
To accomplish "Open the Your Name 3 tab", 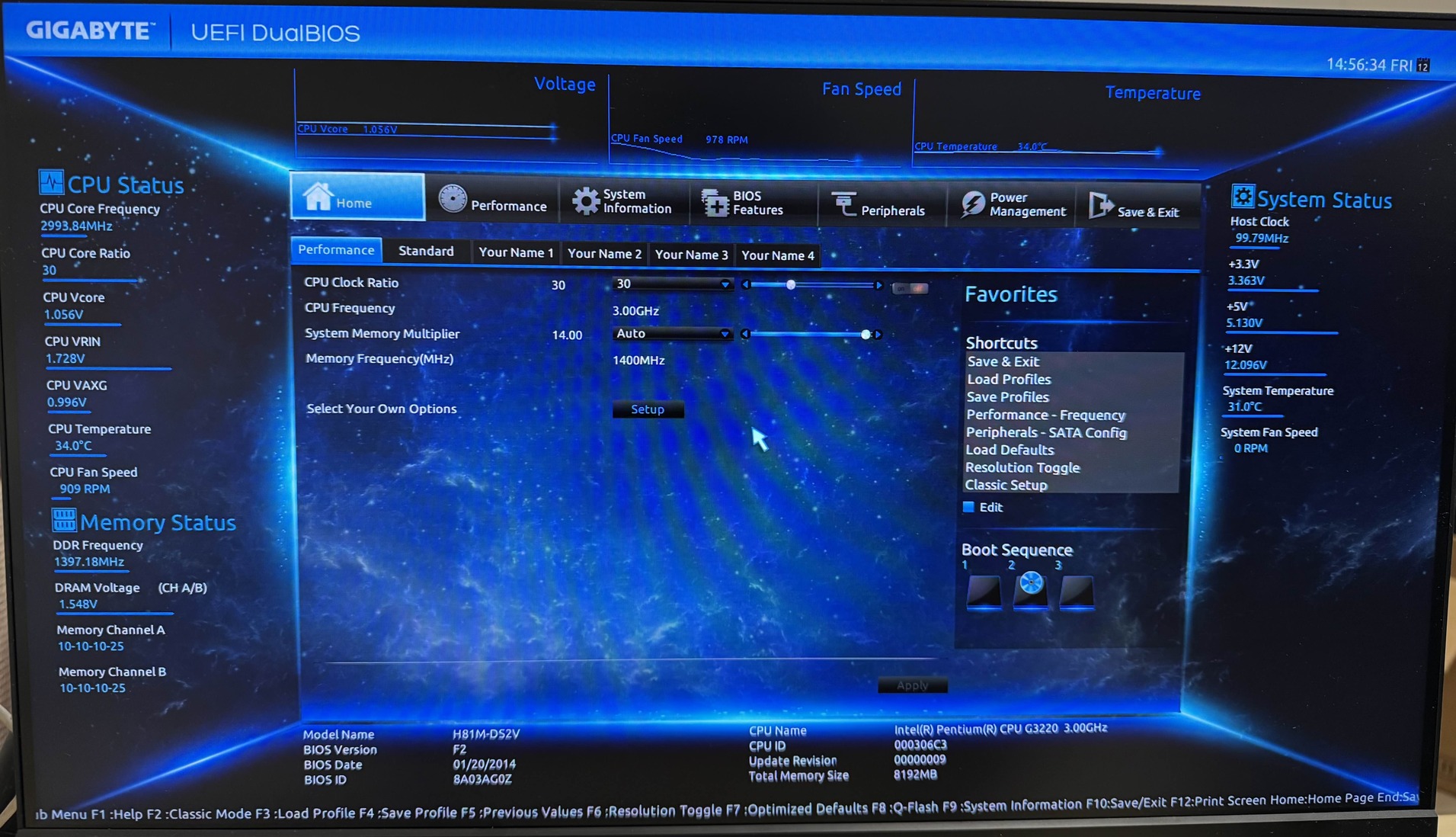I will tap(691, 255).
